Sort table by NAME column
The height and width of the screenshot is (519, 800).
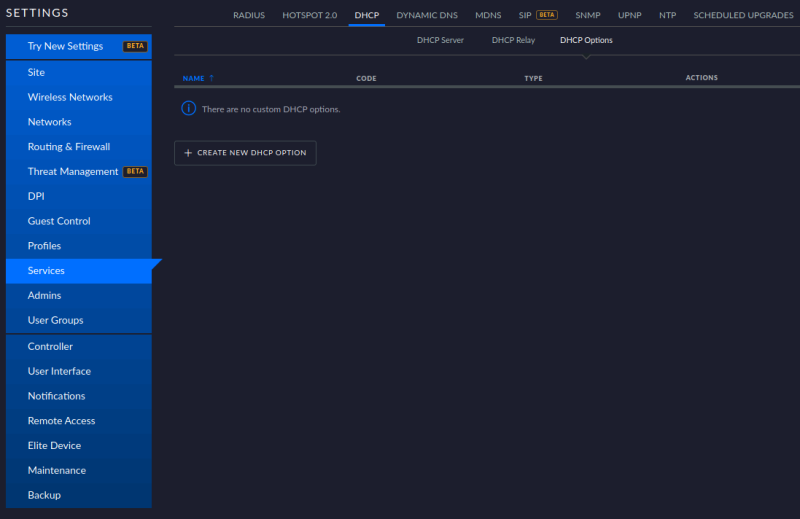pos(193,78)
